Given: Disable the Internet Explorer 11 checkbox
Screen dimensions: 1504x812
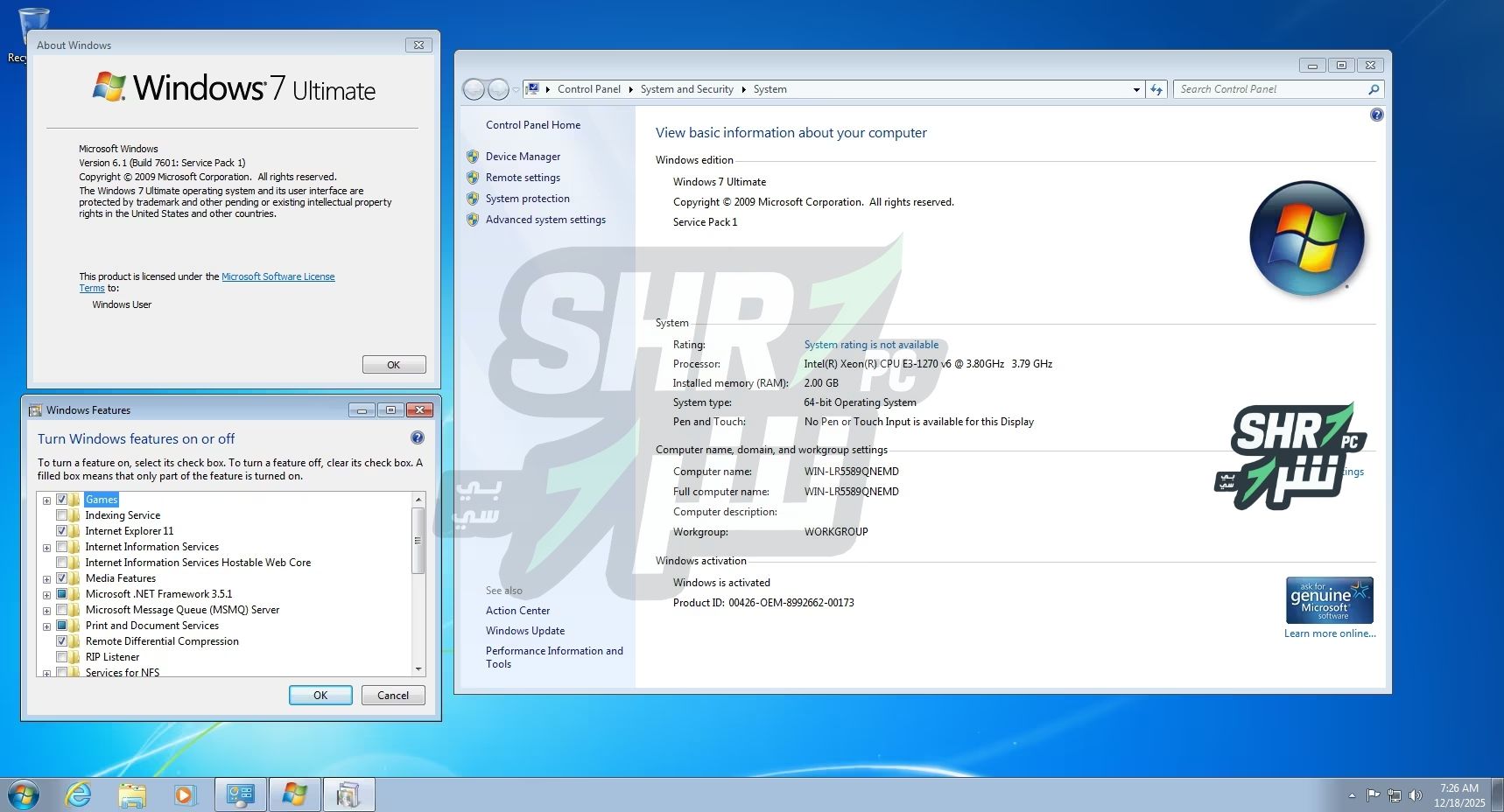Looking at the screenshot, I should pyautogui.click(x=62, y=530).
